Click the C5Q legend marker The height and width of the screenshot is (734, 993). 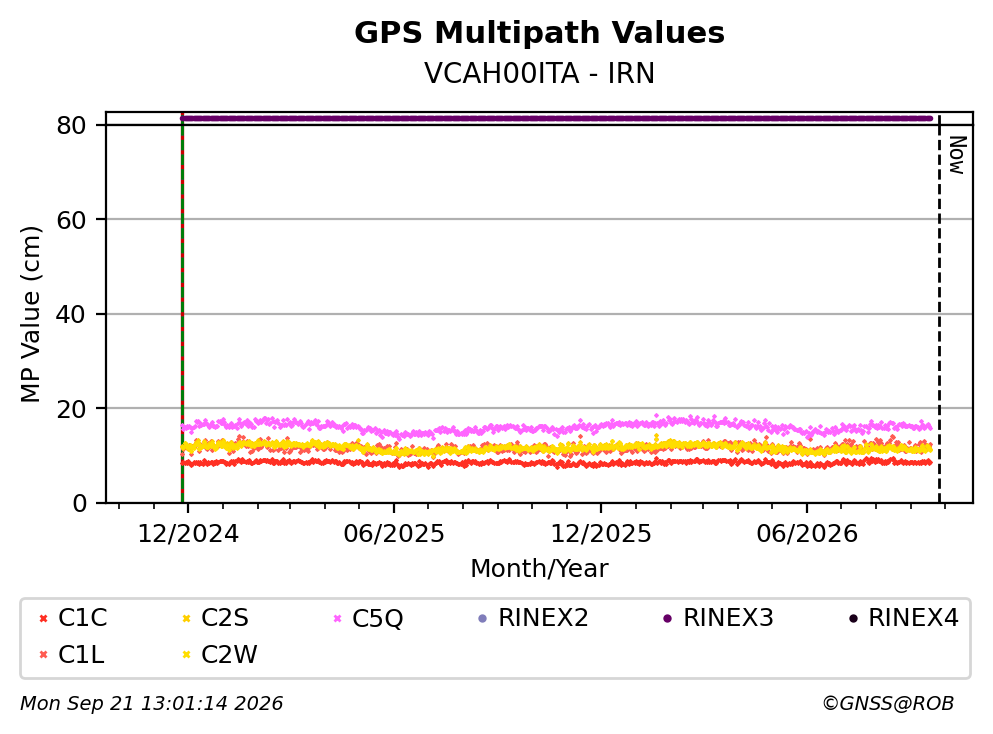click(337, 618)
